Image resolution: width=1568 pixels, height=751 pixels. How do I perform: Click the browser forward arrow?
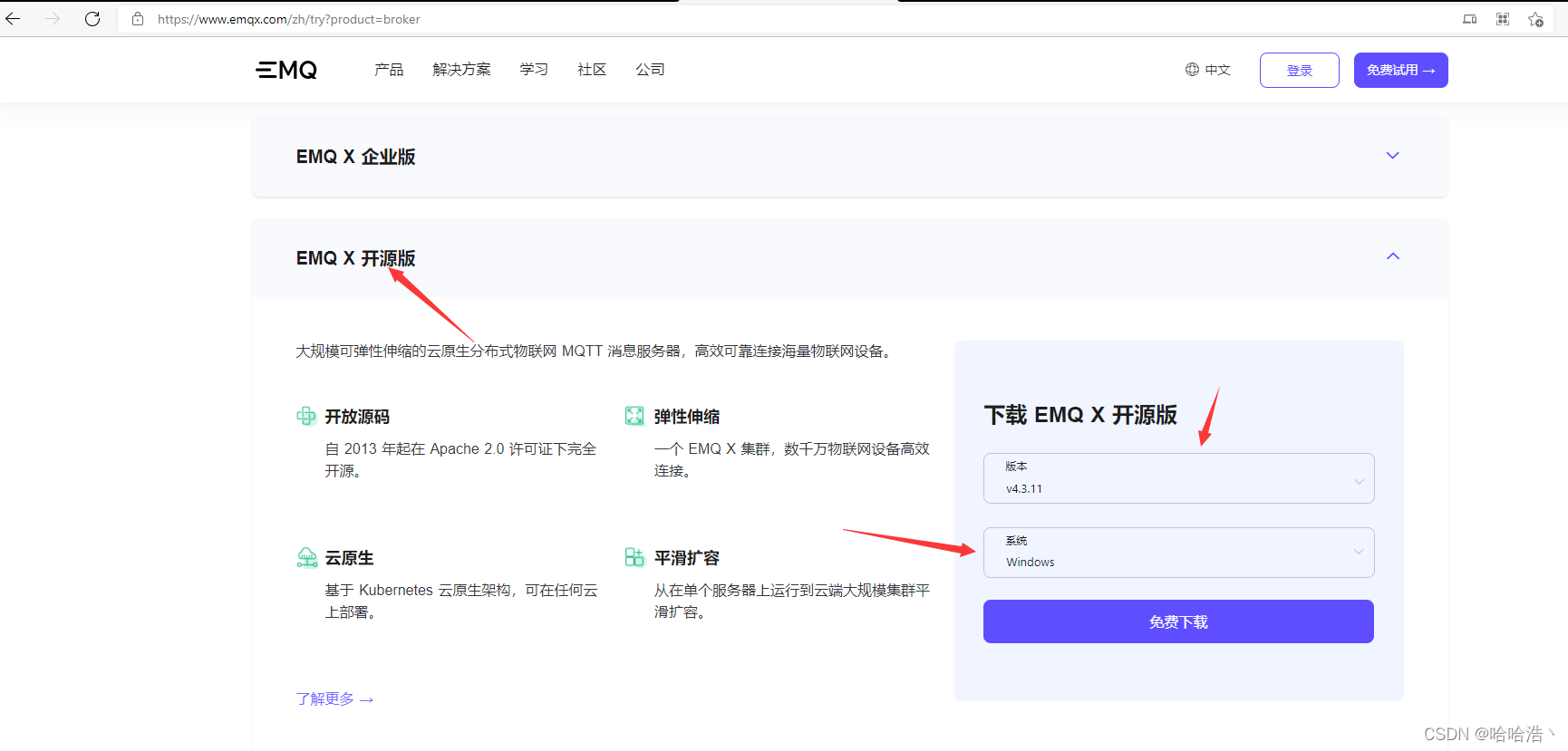pos(53,19)
